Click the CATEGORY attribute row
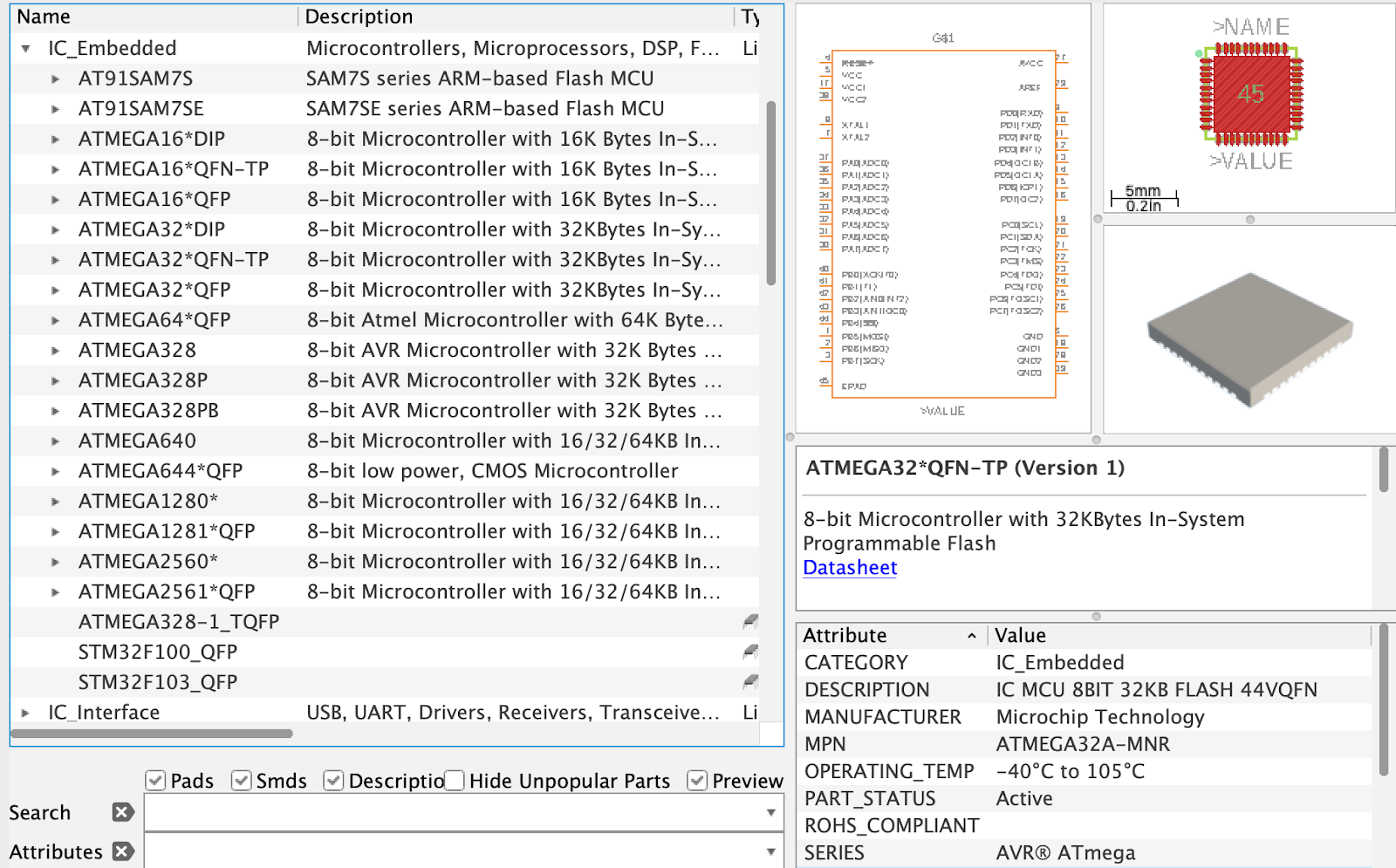 tap(1085, 663)
